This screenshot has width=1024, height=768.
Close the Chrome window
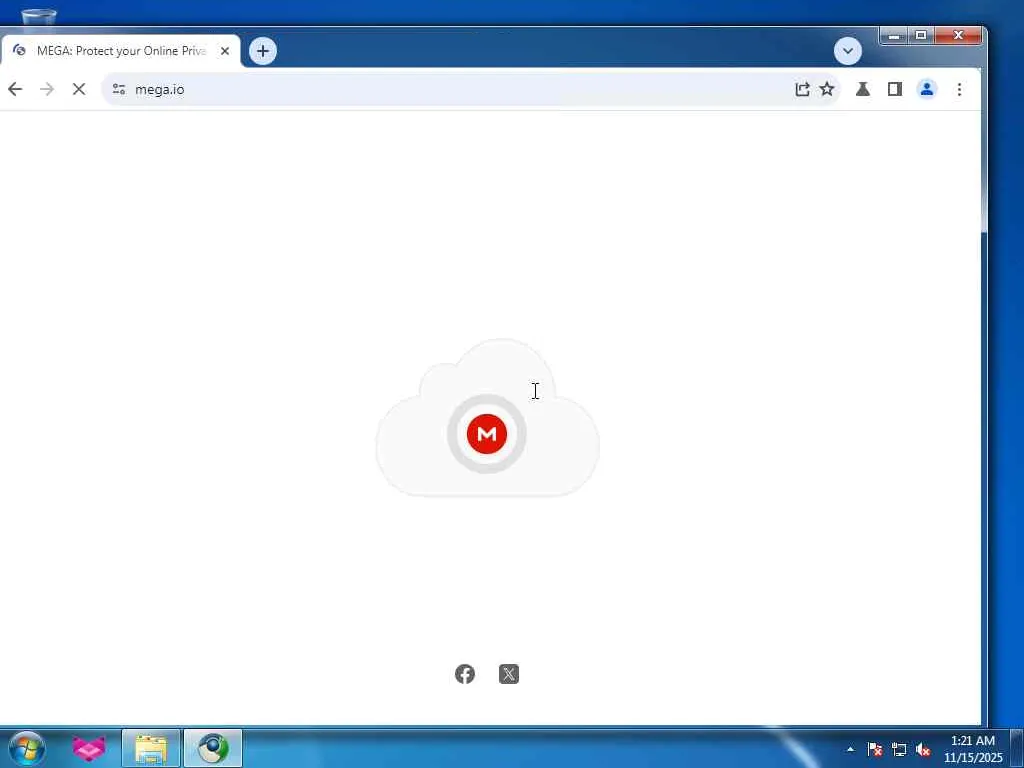click(x=958, y=35)
